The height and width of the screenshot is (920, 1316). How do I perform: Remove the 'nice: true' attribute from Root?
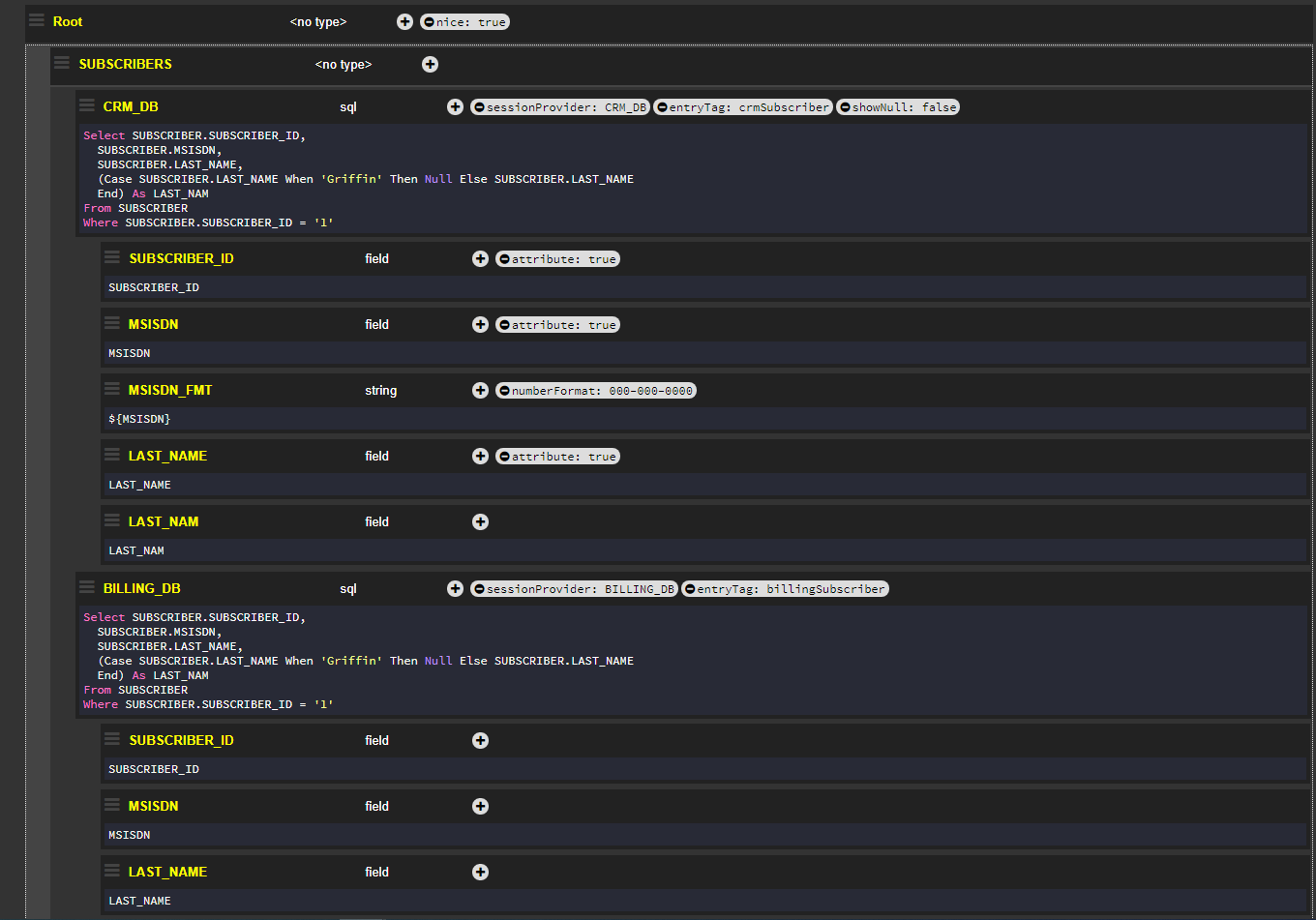429,22
